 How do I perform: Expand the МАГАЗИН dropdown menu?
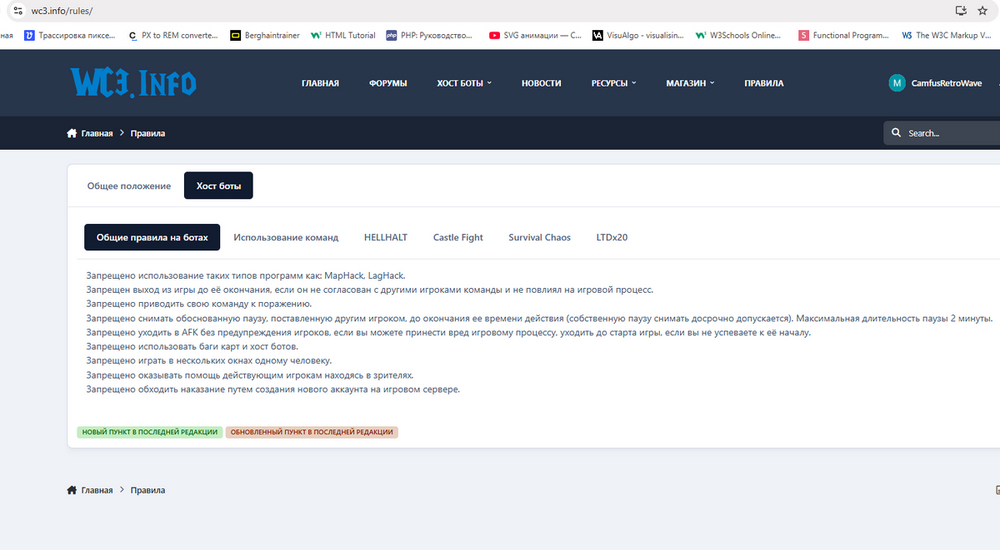(x=690, y=83)
